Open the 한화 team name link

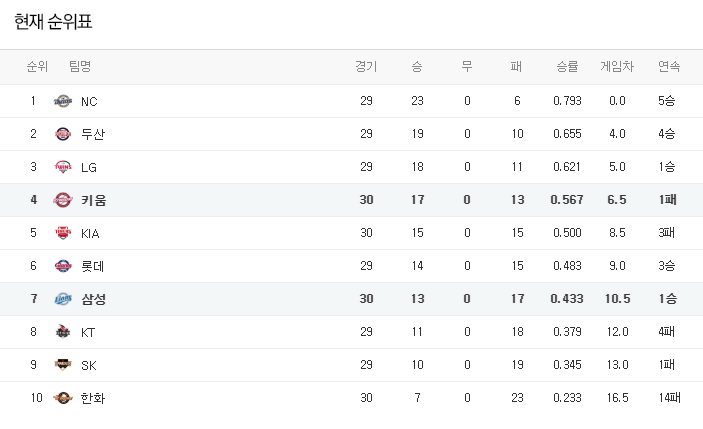pyautogui.click(x=93, y=398)
